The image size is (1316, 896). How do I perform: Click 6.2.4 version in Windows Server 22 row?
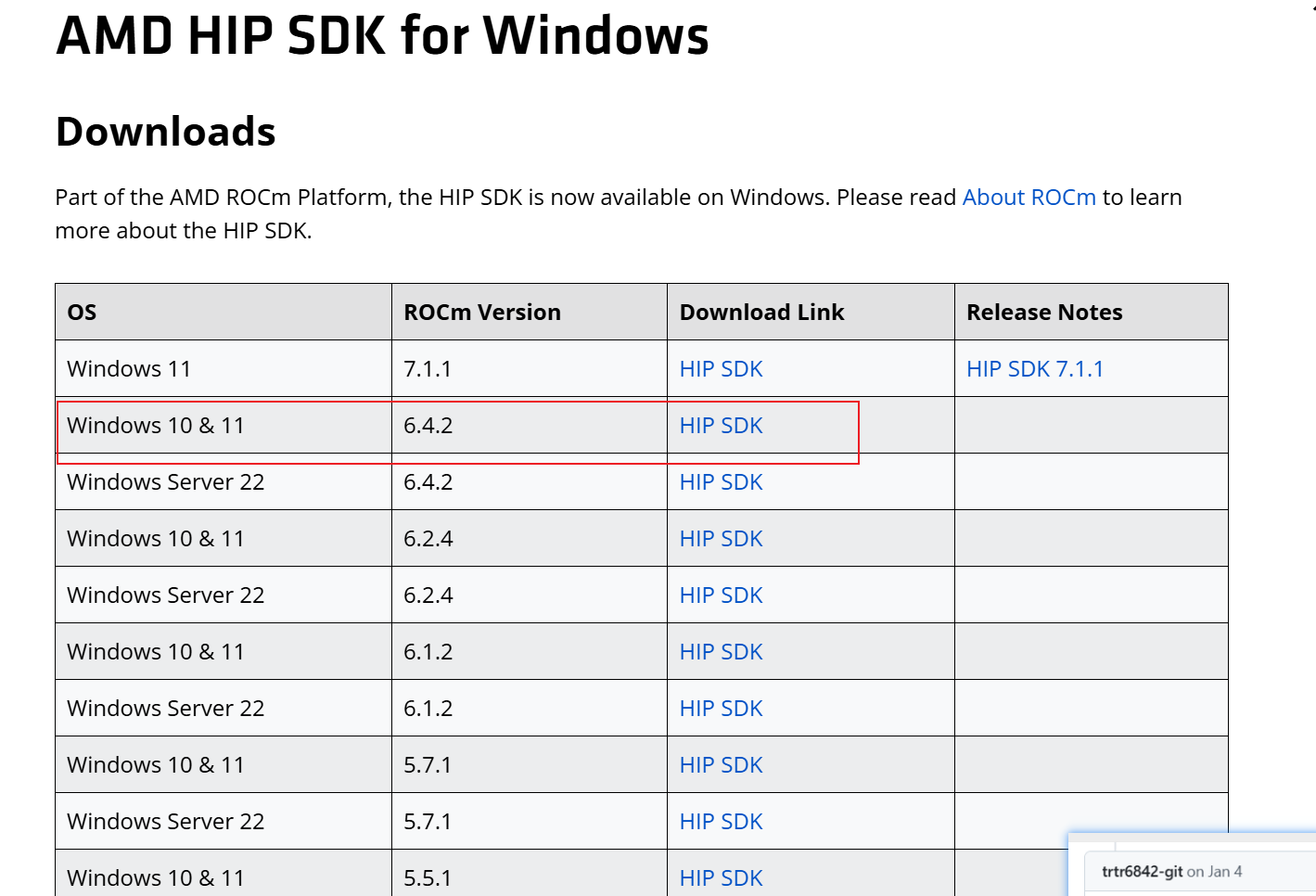(x=428, y=595)
